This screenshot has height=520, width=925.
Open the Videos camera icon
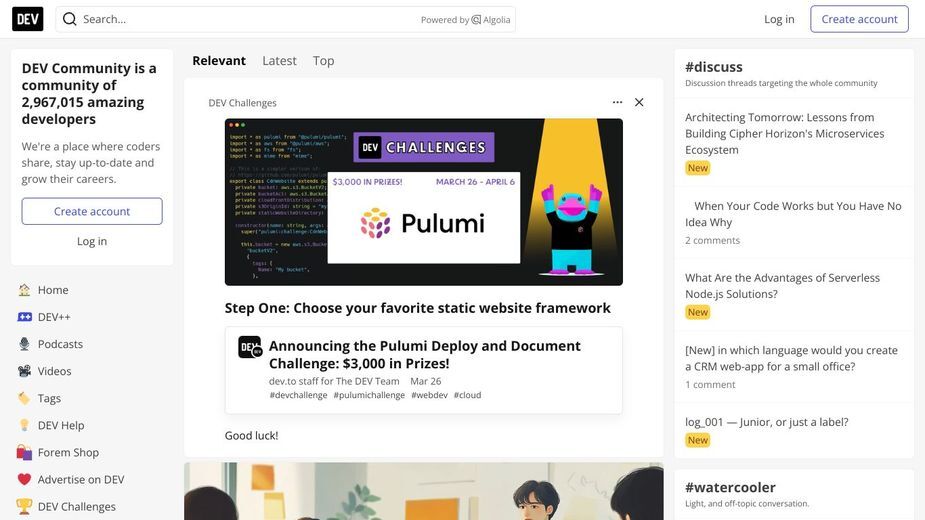24,371
